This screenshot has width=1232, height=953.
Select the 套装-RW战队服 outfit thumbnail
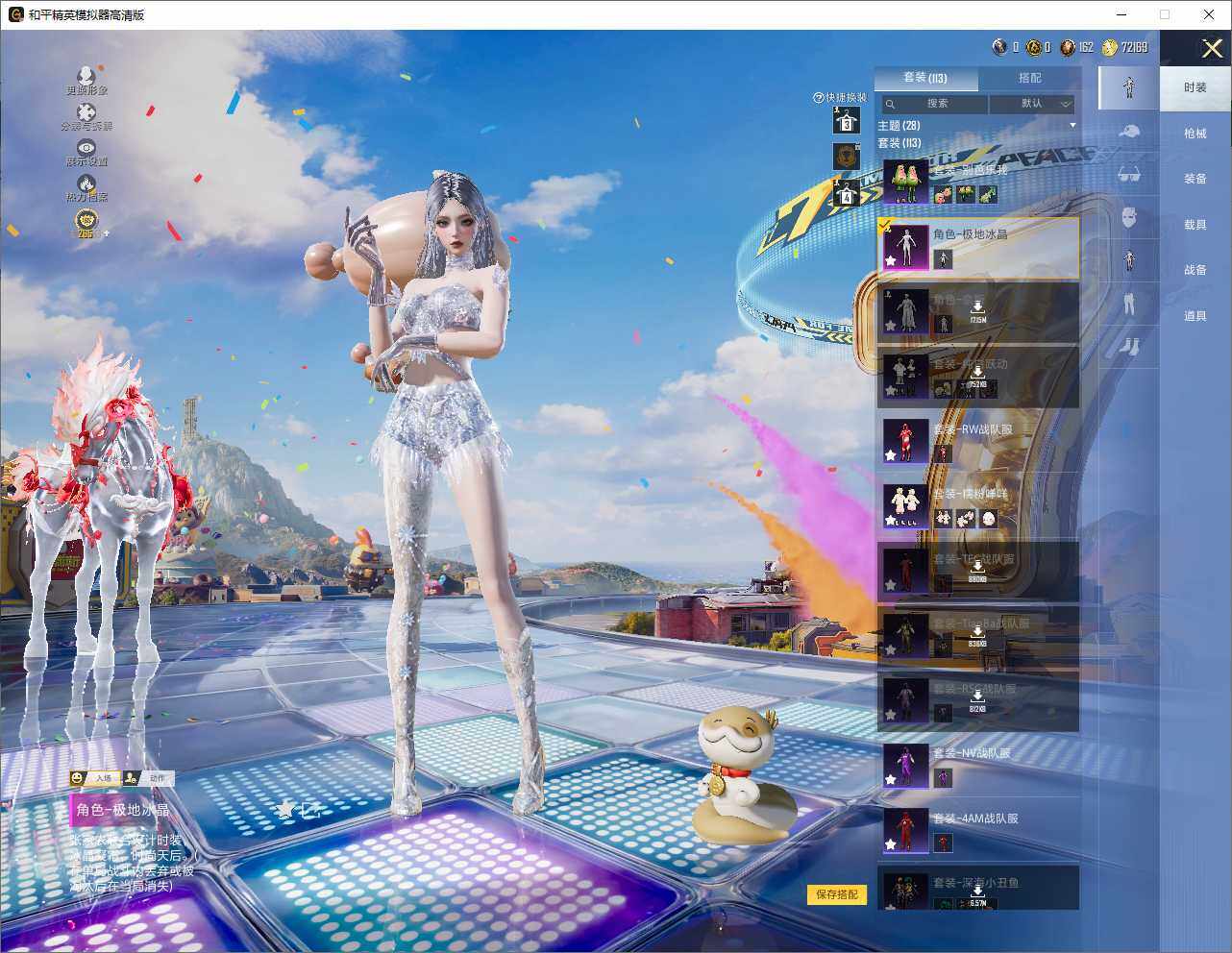coord(906,441)
